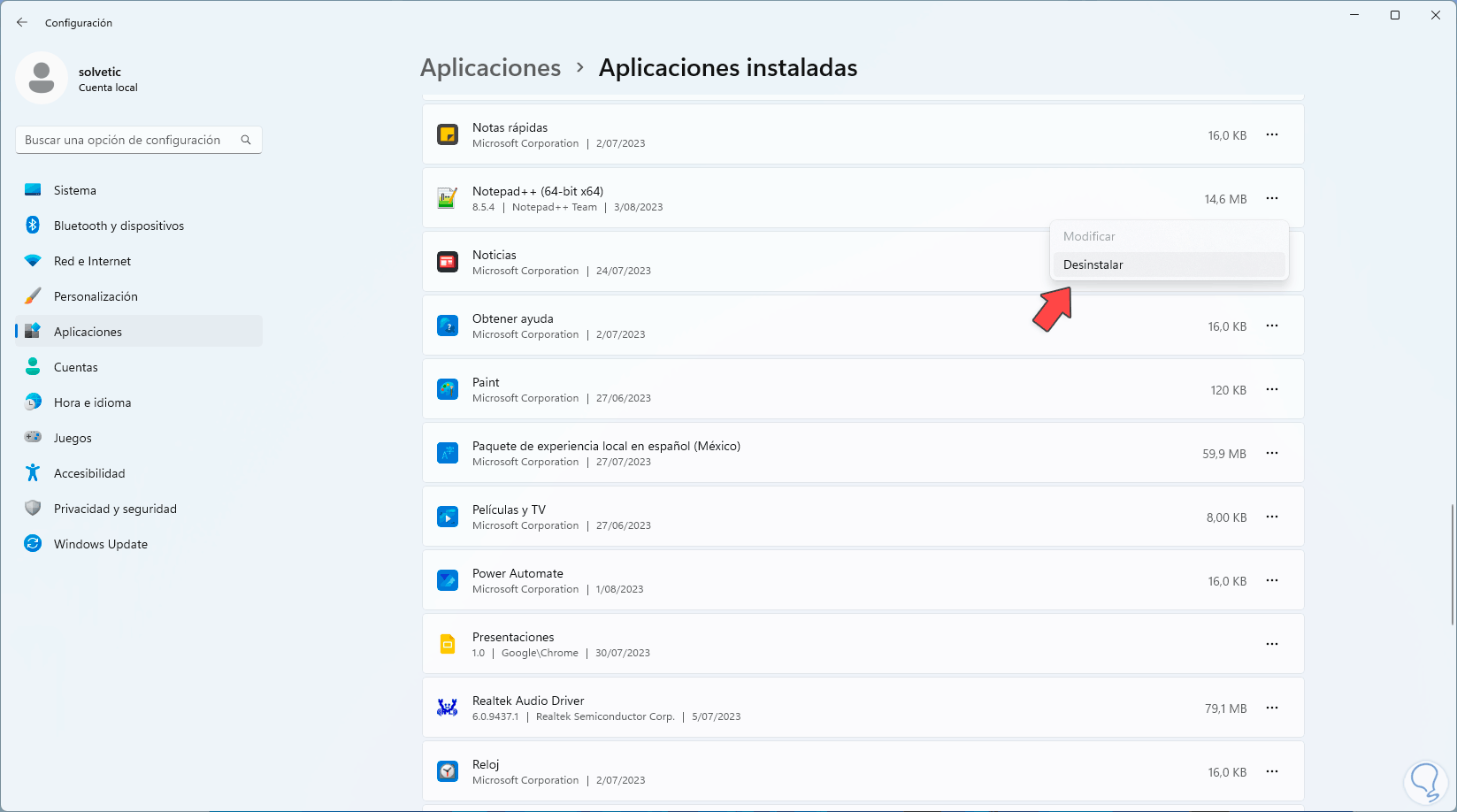Click the Paquete de experiencia local icon
The height and width of the screenshot is (812, 1457).
point(448,453)
